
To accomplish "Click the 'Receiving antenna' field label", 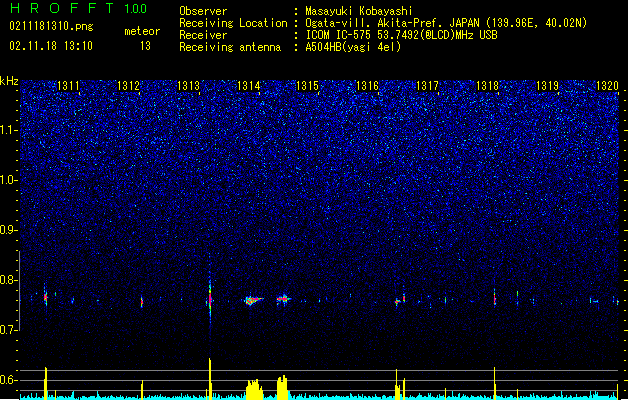I will pos(230,47).
